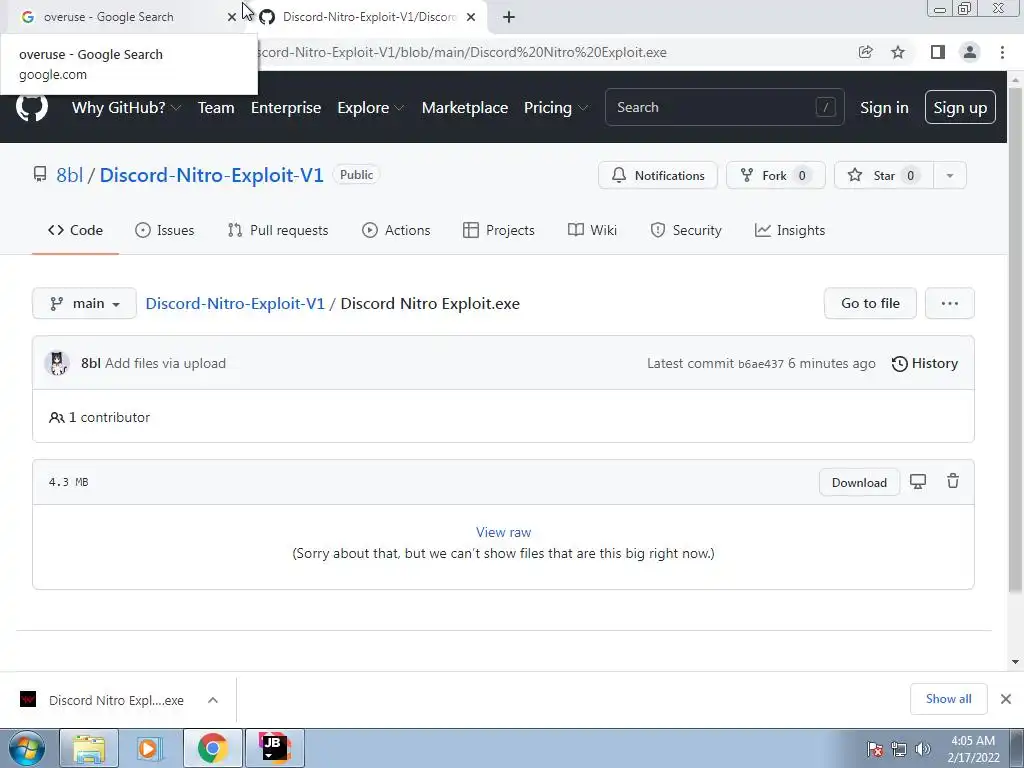1024x768 pixels.
Task: Open the Star lists dropdown arrow
Action: point(950,175)
